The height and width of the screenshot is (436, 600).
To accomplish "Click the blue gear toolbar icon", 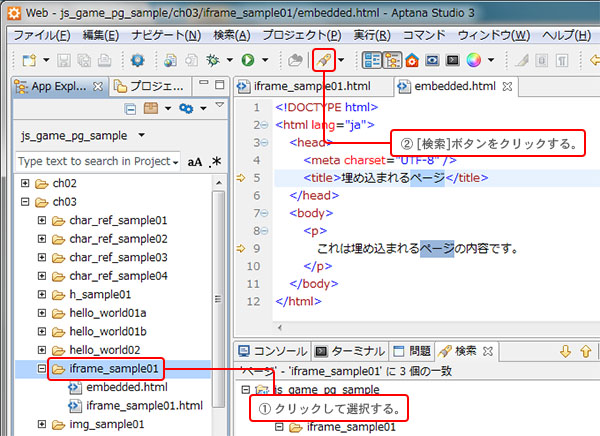I will click(x=137, y=60).
